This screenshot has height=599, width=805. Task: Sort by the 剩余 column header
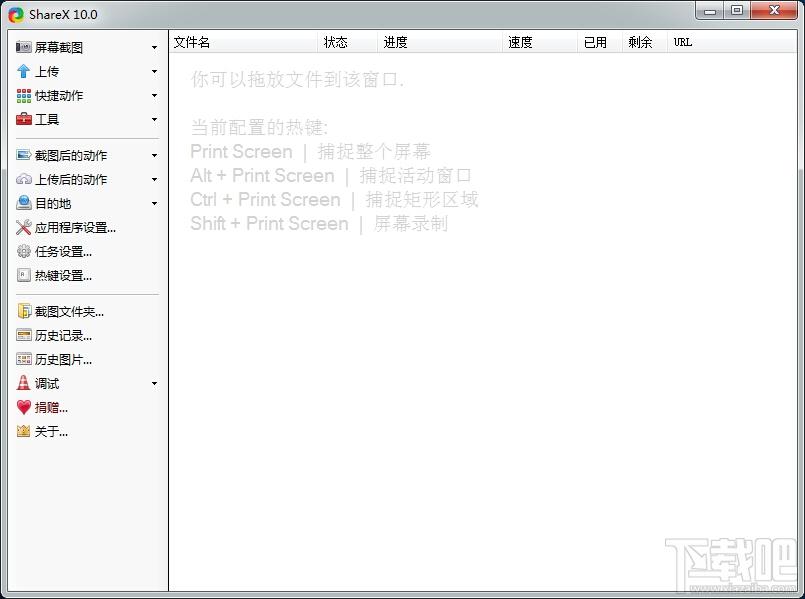(645, 42)
